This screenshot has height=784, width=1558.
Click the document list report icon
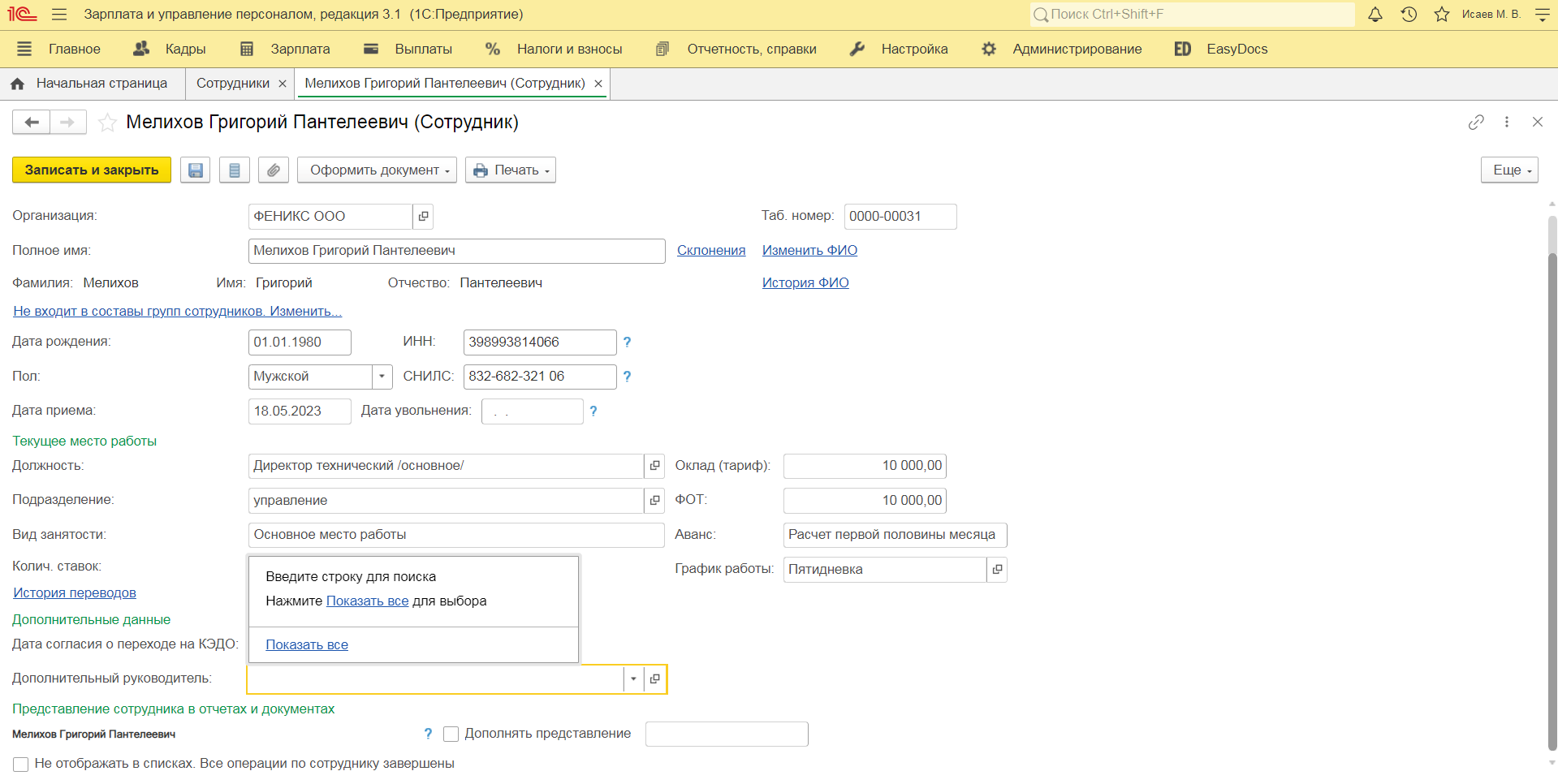tap(235, 170)
